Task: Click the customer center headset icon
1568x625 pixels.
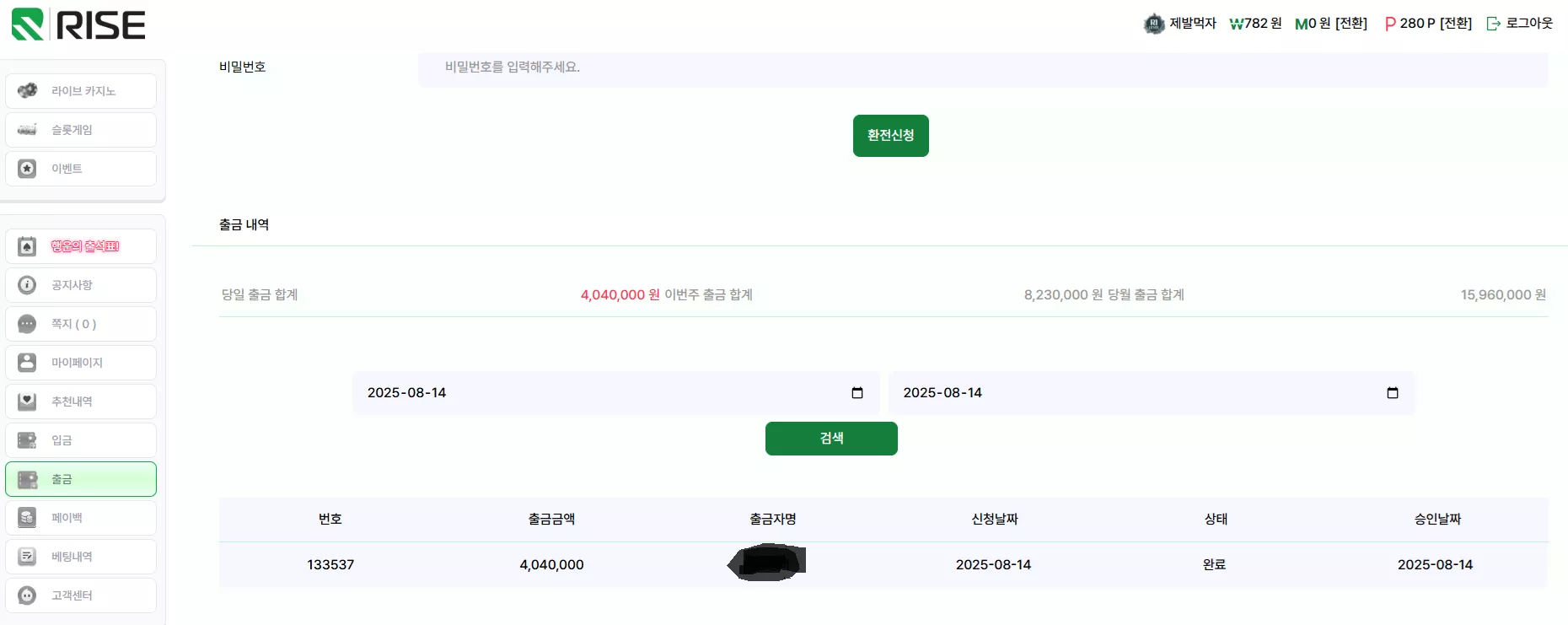Action: coord(27,595)
